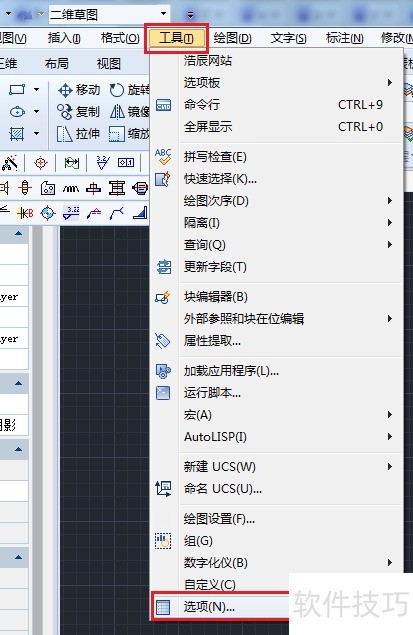The height and width of the screenshot is (635, 413).
Task: Click the center mark target icon
Action: tap(40, 163)
